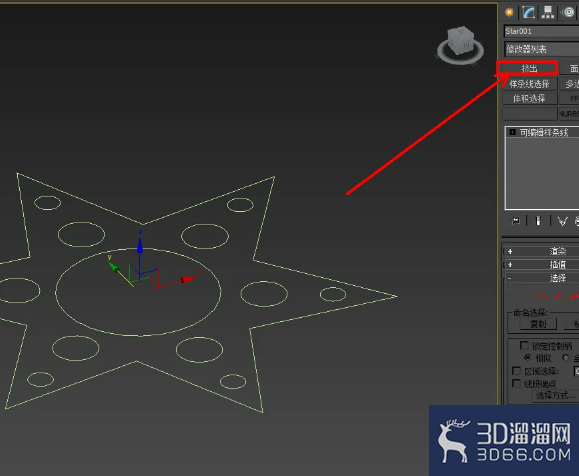The height and width of the screenshot is (476, 579).
Task: Click the 选择方式 button
Action: pyautogui.click(x=555, y=395)
